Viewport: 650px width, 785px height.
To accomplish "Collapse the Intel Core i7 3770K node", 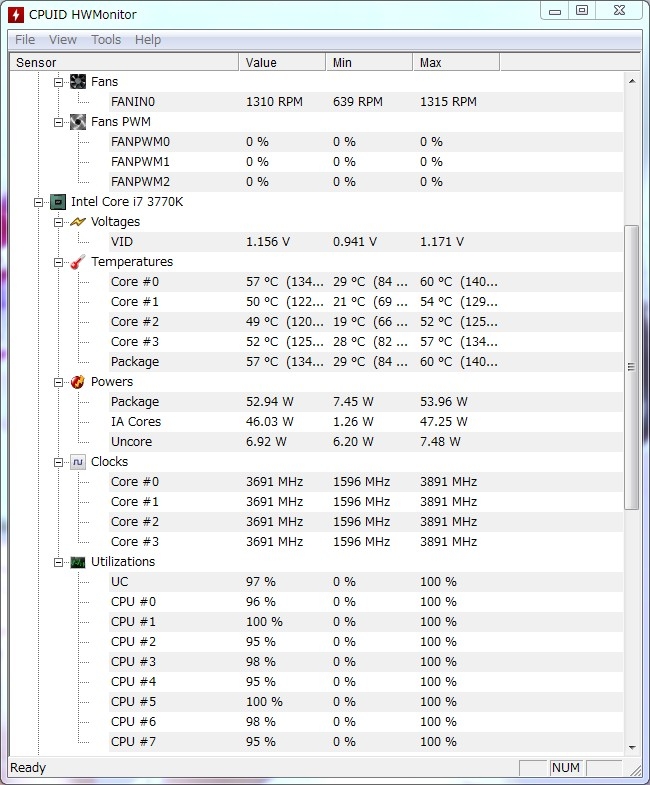I will [x=39, y=202].
